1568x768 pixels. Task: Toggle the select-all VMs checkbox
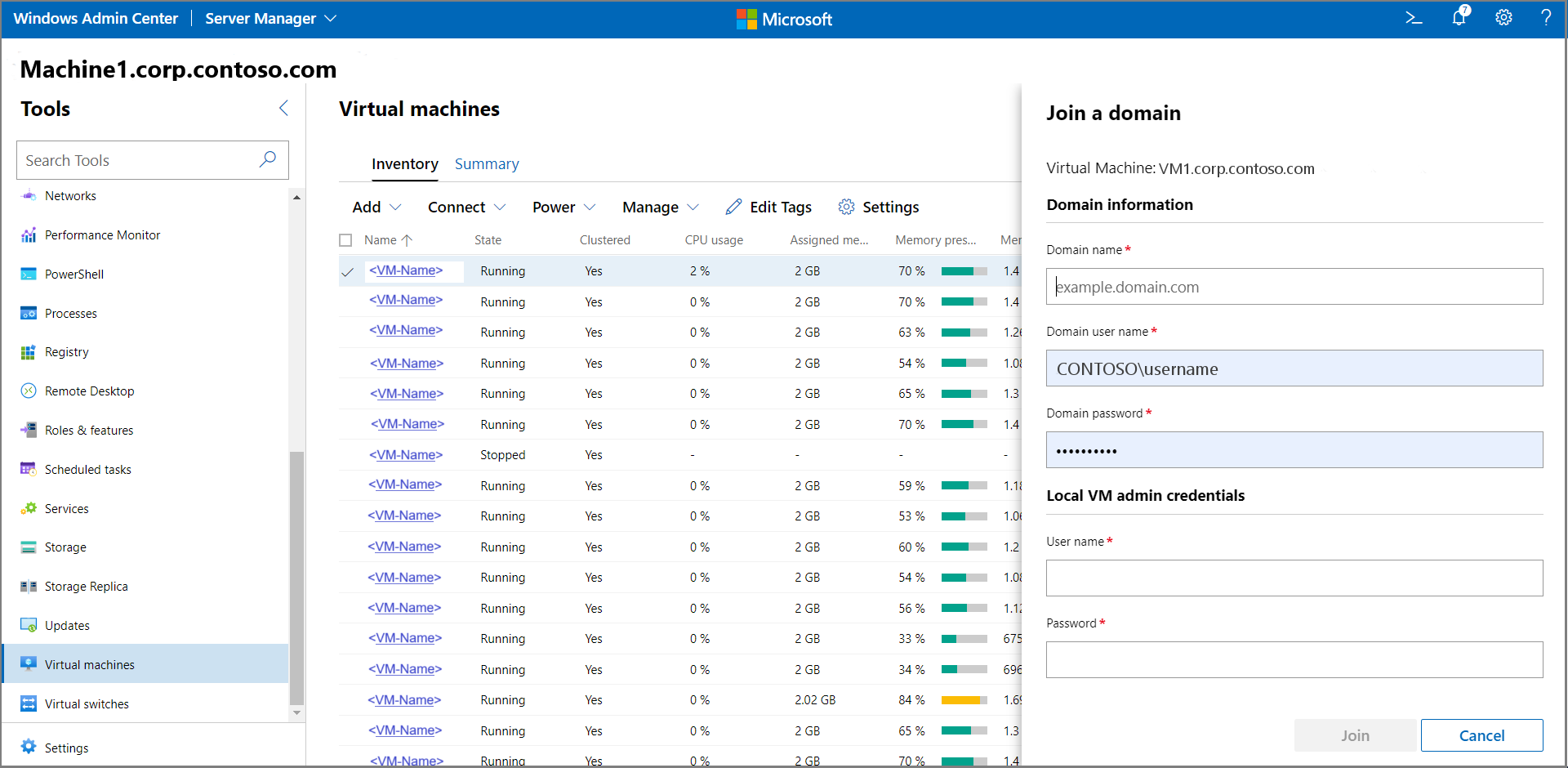(x=345, y=240)
